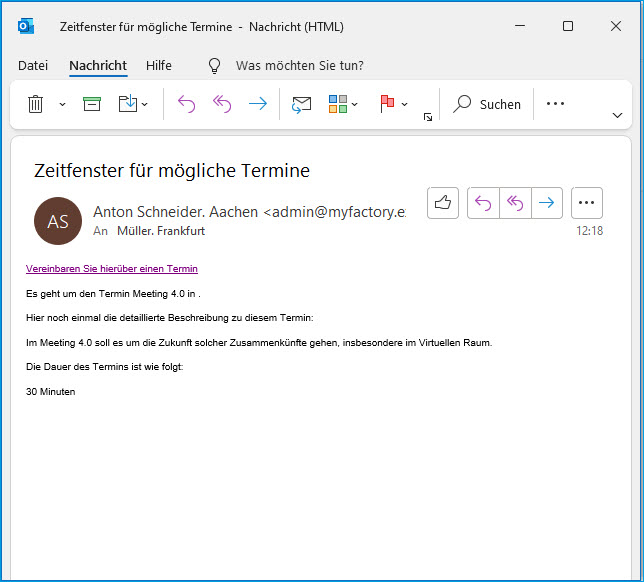Click the Suchen search button
This screenshot has width=644, height=582.
pyautogui.click(x=488, y=104)
